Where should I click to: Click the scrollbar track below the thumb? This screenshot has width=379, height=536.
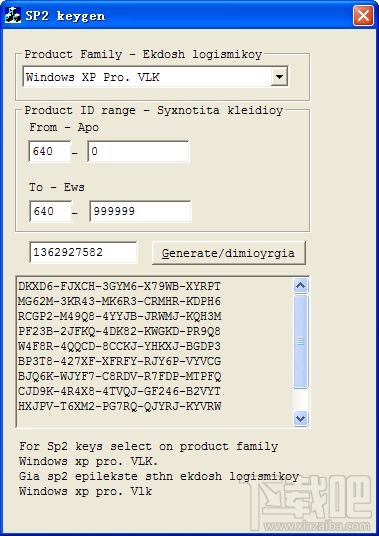click(301, 399)
